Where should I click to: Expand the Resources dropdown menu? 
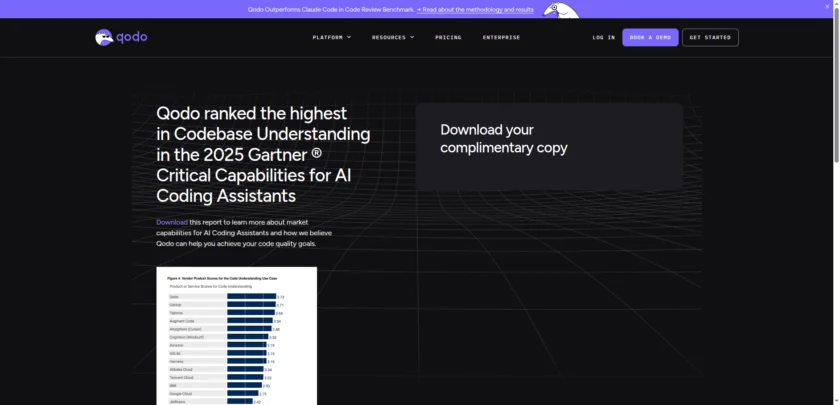pyautogui.click(x=393, y=38)
